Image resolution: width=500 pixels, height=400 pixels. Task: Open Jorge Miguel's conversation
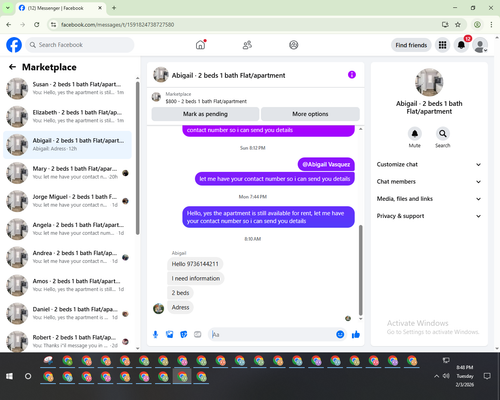click(x=67, y=201)
